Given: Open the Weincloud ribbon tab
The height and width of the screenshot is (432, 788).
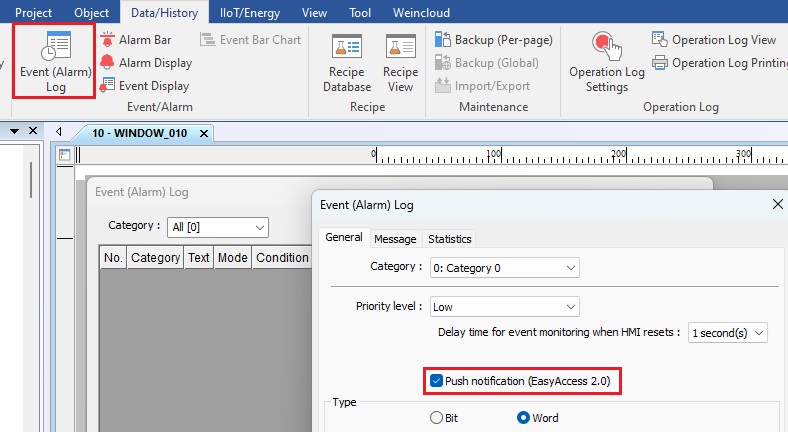Looking at the screenshot, I should click(421, 13).
